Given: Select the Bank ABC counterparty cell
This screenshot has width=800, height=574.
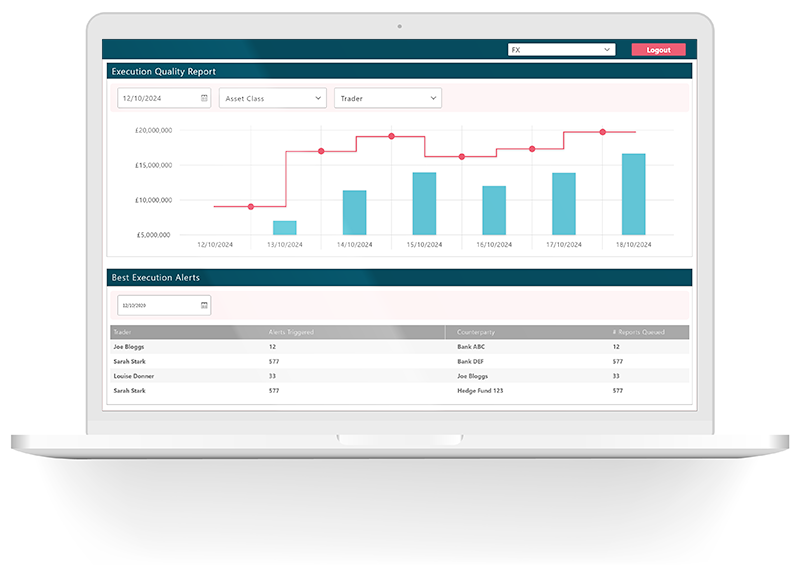Looking at the screenshot, I should (471, 347).
